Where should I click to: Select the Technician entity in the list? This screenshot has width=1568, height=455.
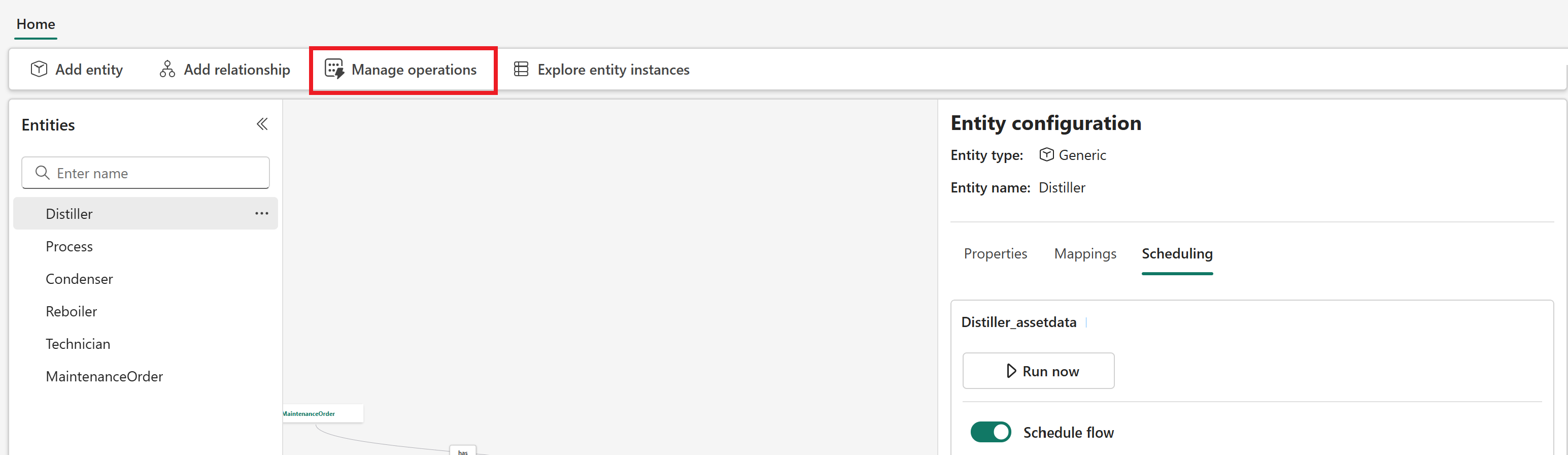(x=78, y=343)
